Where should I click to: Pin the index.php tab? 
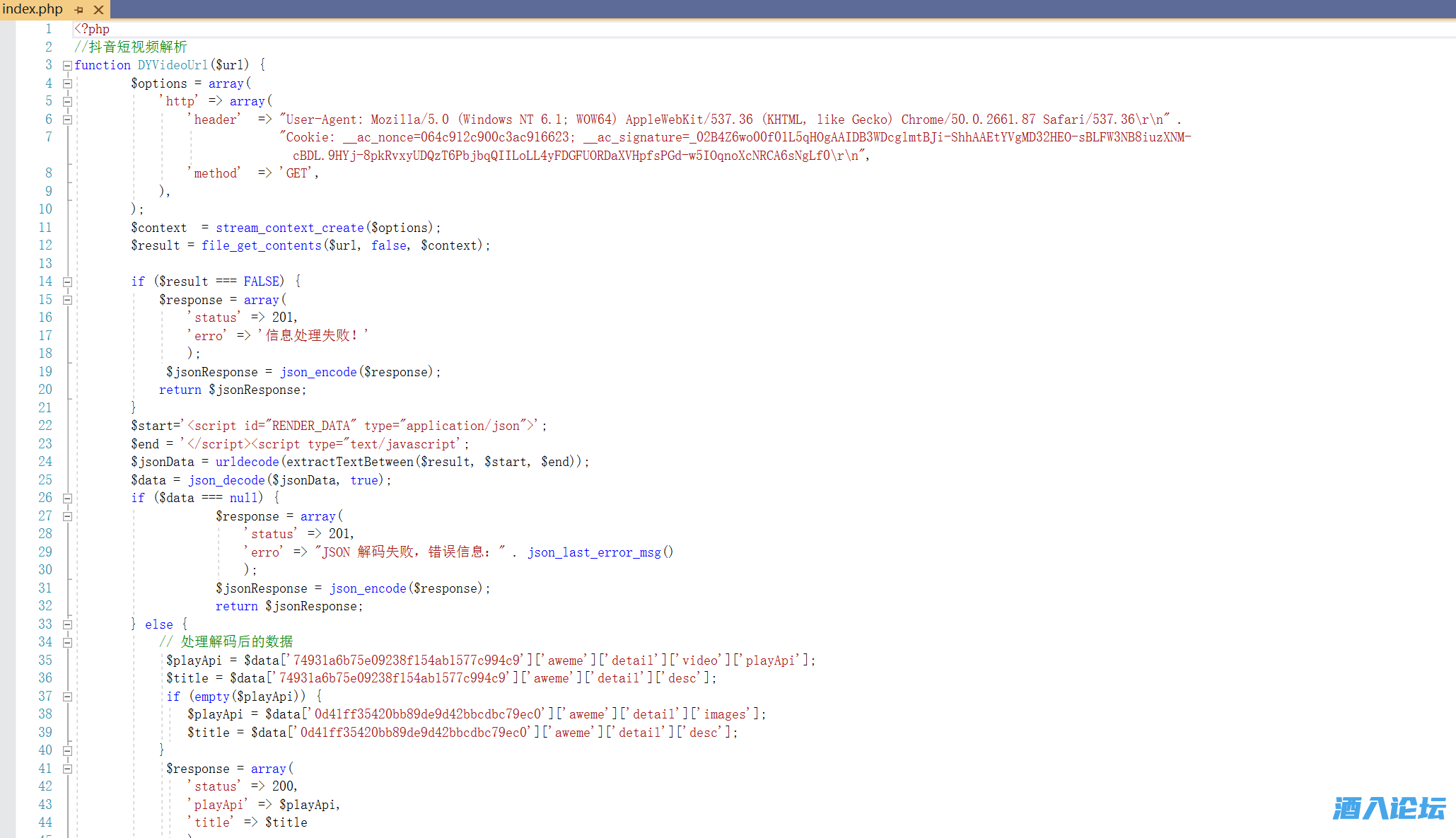(79, 10)
